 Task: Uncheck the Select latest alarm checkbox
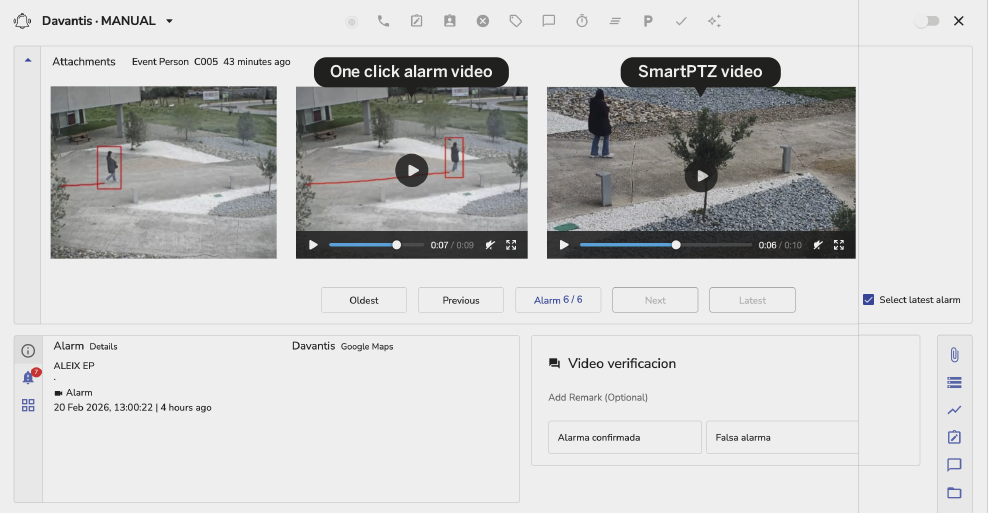click(x=868, y=300)
